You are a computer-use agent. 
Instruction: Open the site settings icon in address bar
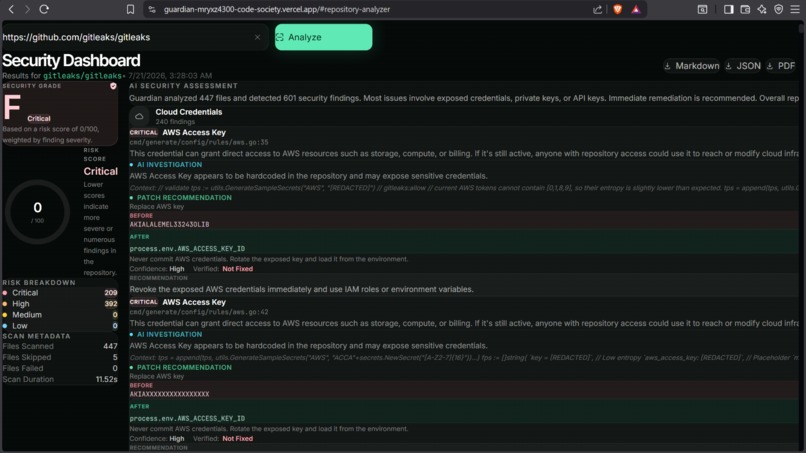(152, 9)
